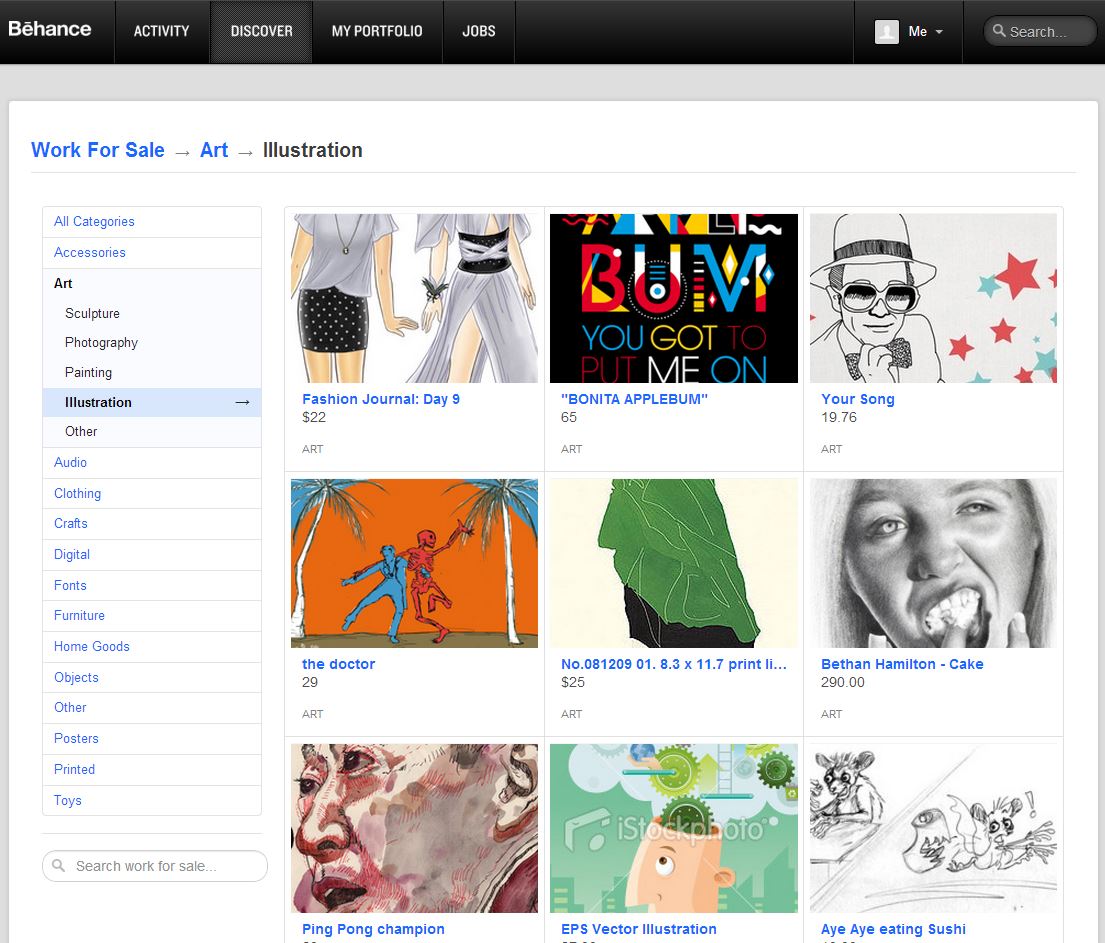Select All Categories in sidebar
This screenshot has width=1105, height=943.
152,221
